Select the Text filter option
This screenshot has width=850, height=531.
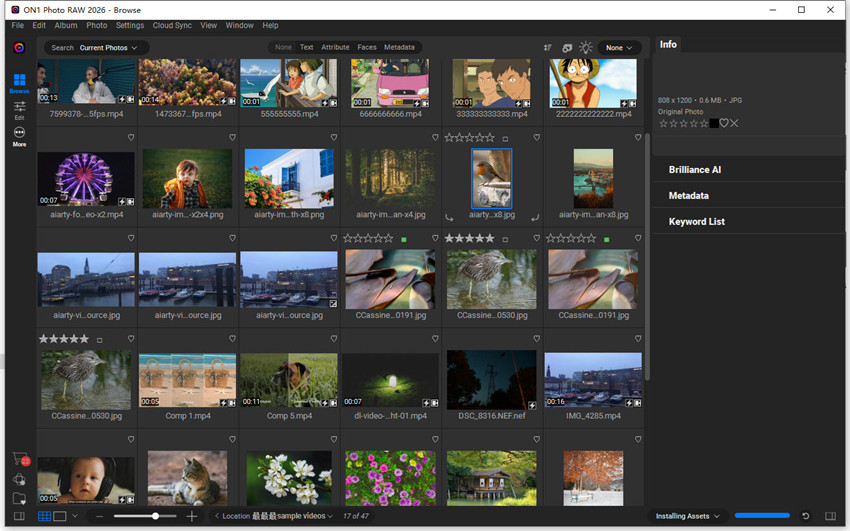click(306, 47)
